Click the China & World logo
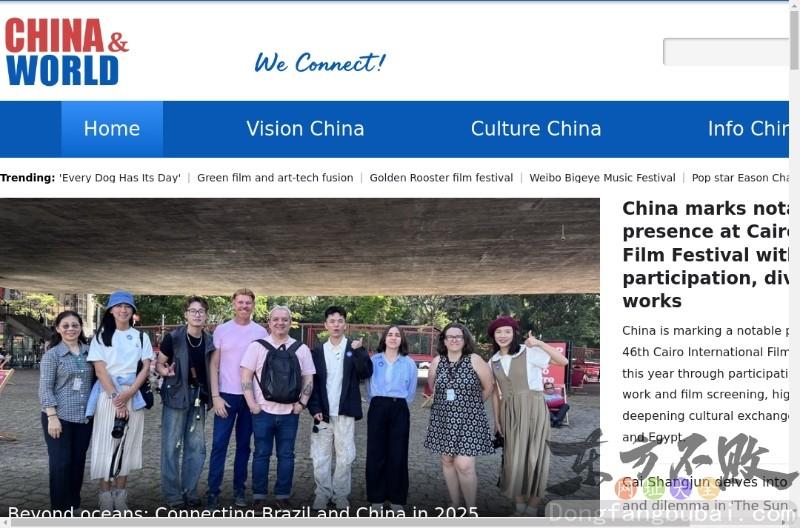 coord(66,52)
